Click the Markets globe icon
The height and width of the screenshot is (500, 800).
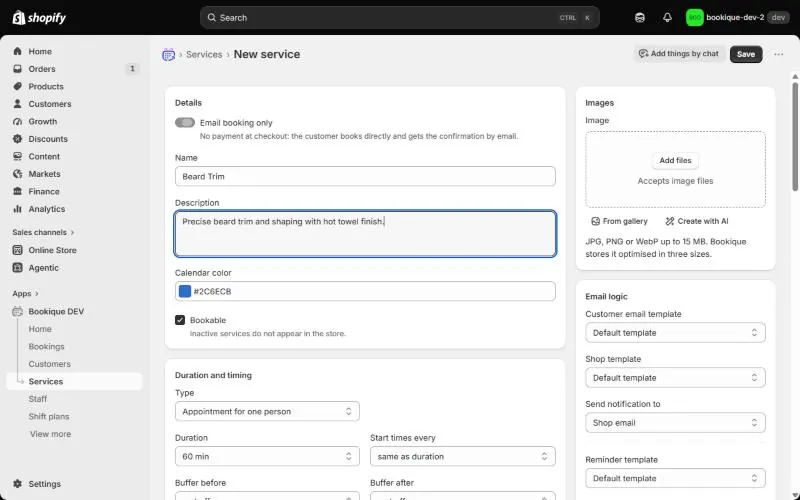[18, 174]
